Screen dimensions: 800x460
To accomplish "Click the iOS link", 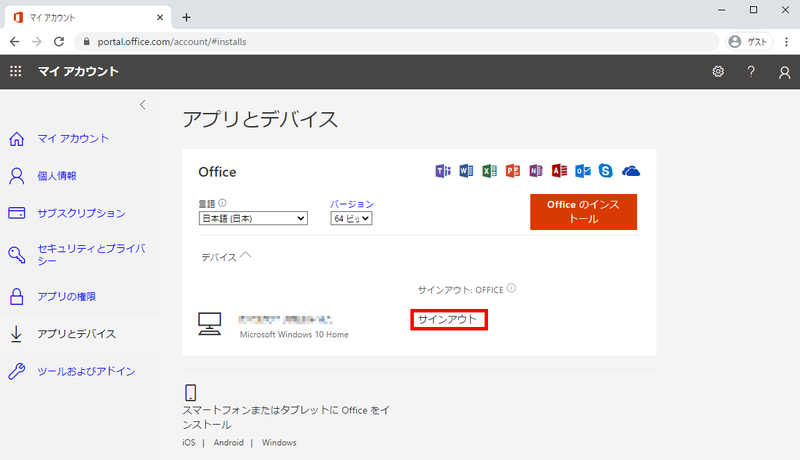I will (189, 443).
